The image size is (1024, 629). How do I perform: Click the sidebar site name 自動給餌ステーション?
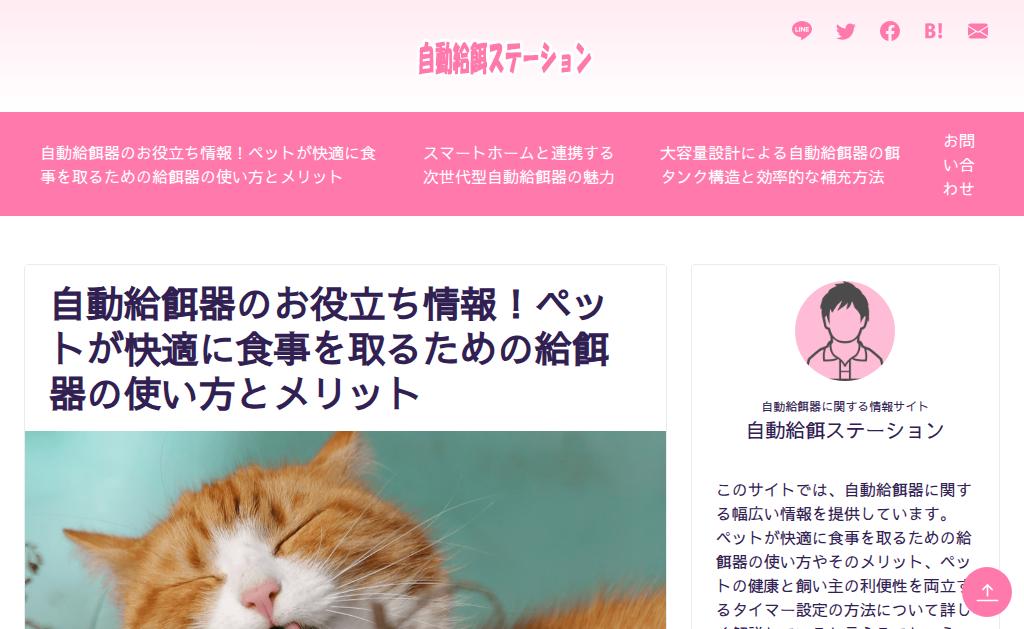click(x=845, y=430)
